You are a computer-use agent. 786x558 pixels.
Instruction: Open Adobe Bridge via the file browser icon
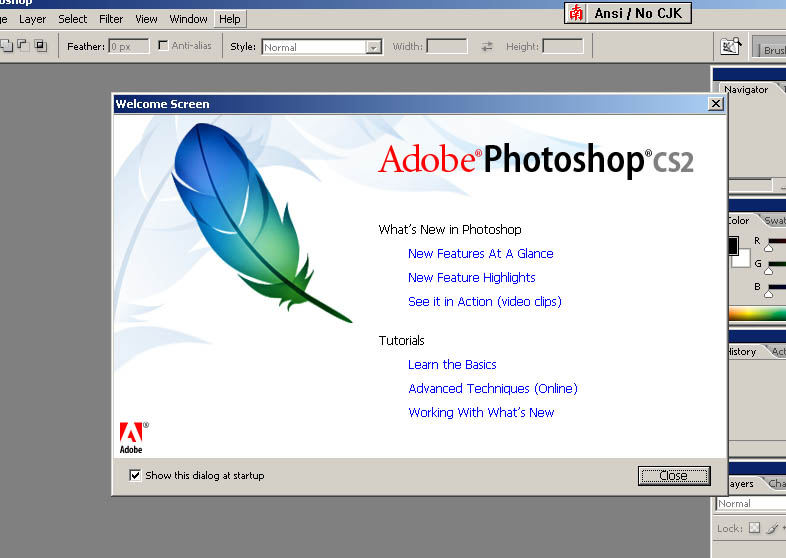(x=730, y=46)
